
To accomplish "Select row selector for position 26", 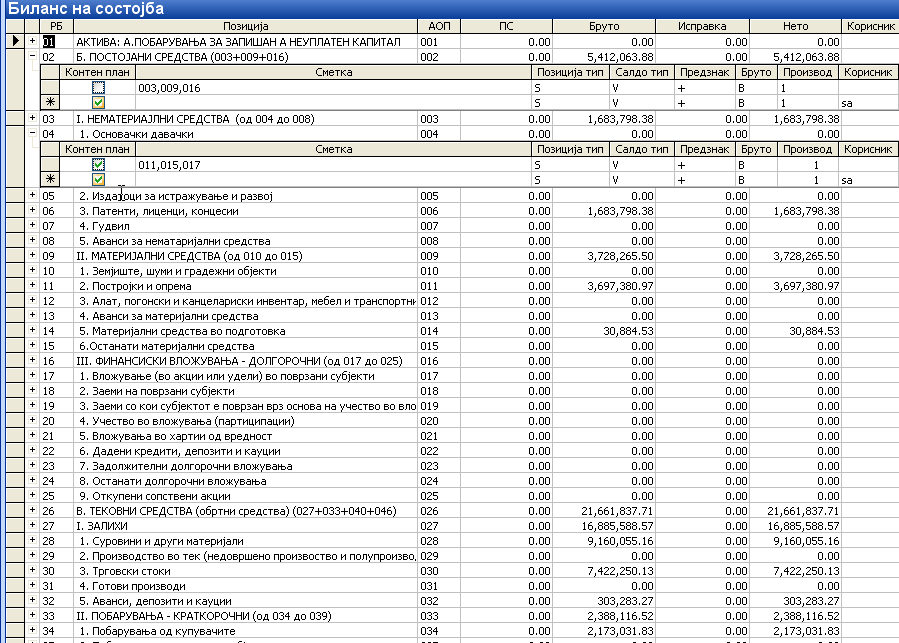I will pyautogui.click(x=15, y=510).
